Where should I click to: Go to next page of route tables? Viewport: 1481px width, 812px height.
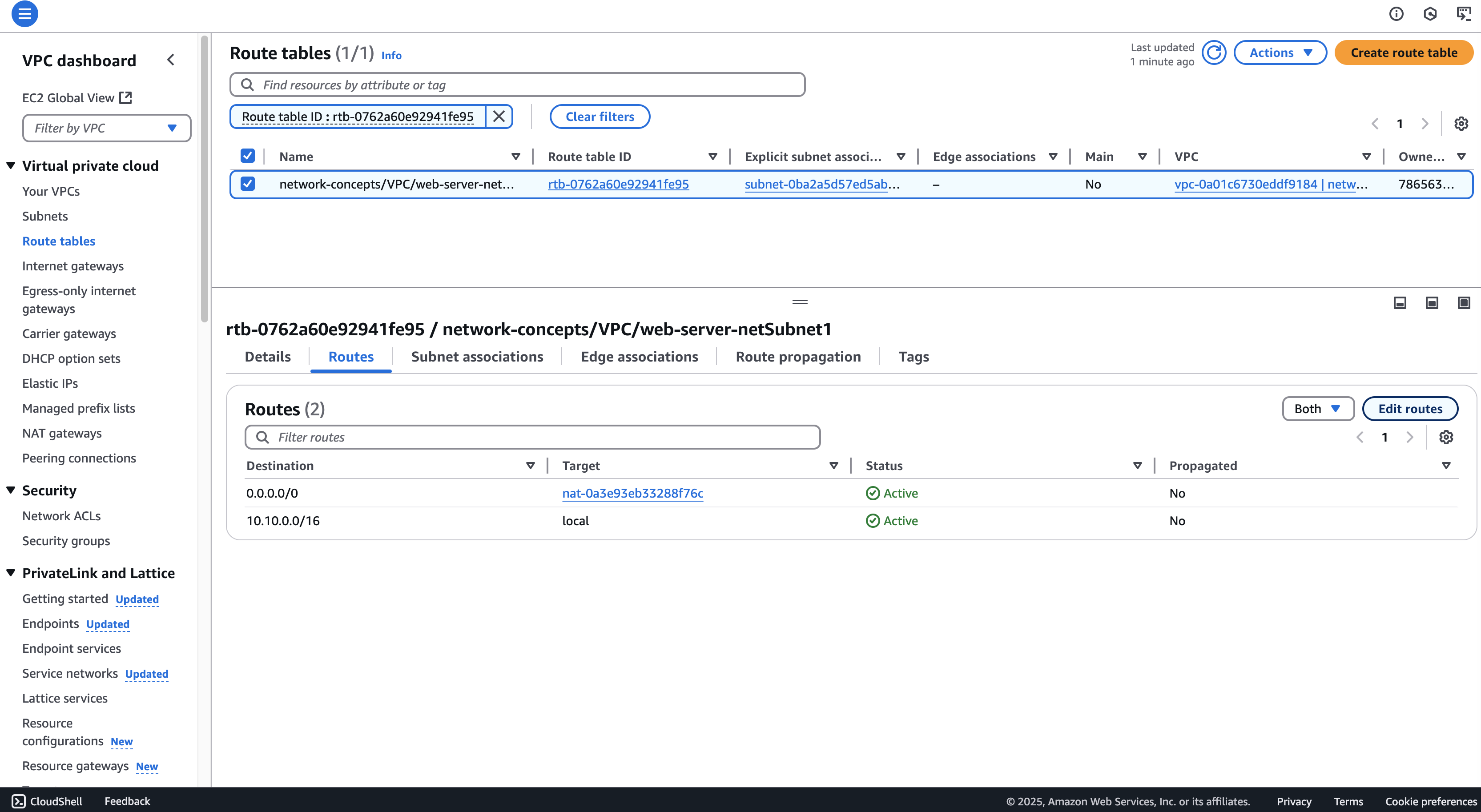point(1425,124)
